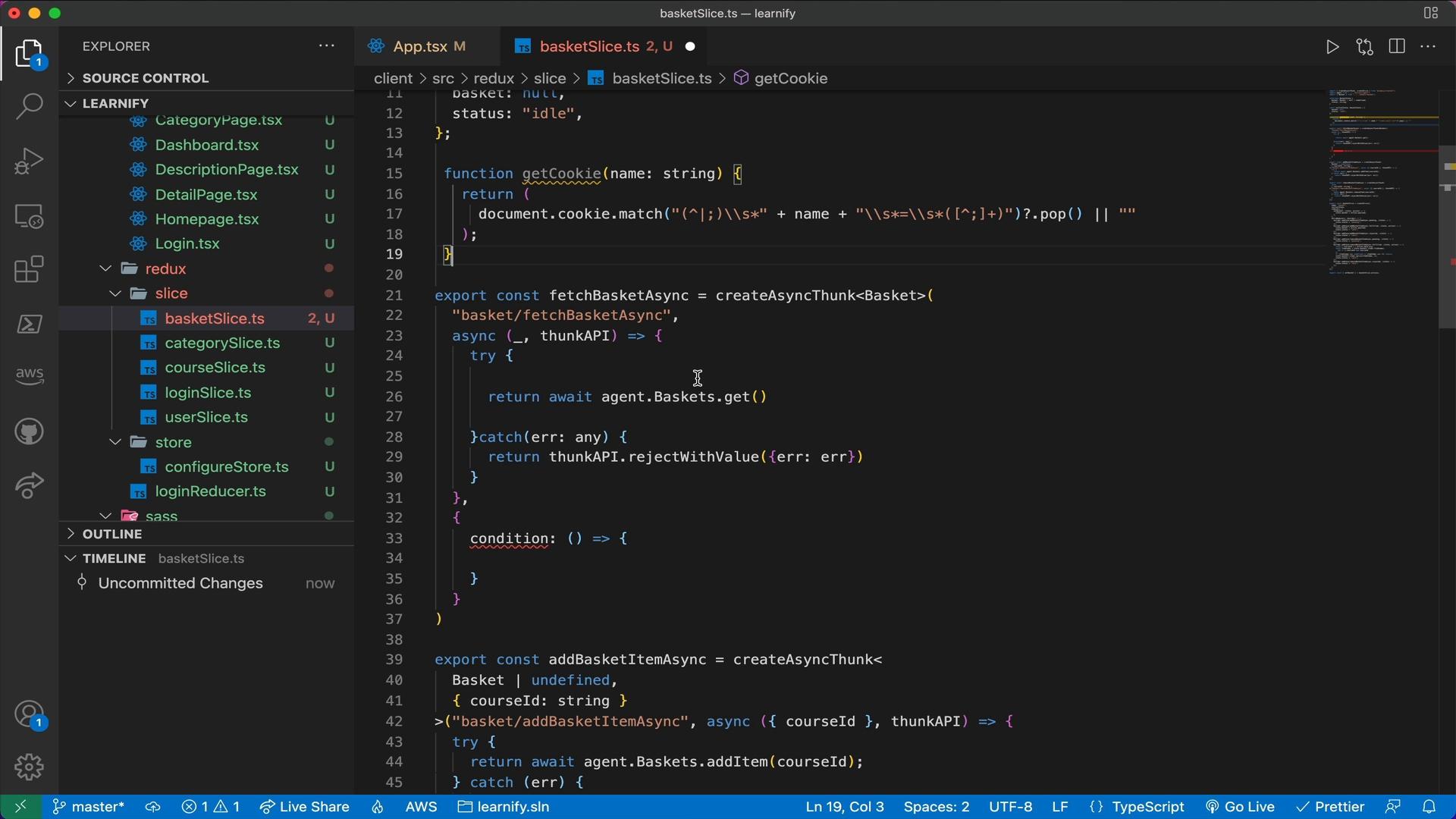
Task: Split the editor to the right
Action: [x=1397, y=47]
